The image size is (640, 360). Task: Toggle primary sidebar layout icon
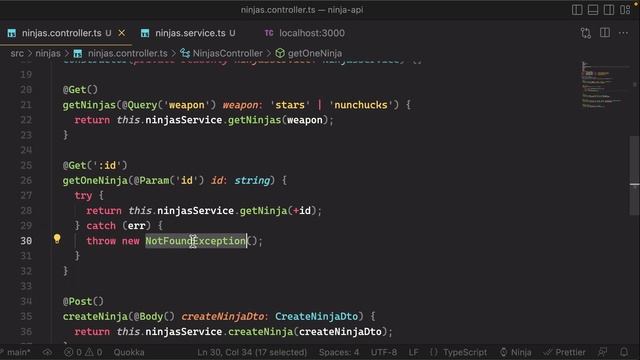(x=577, y=10)
